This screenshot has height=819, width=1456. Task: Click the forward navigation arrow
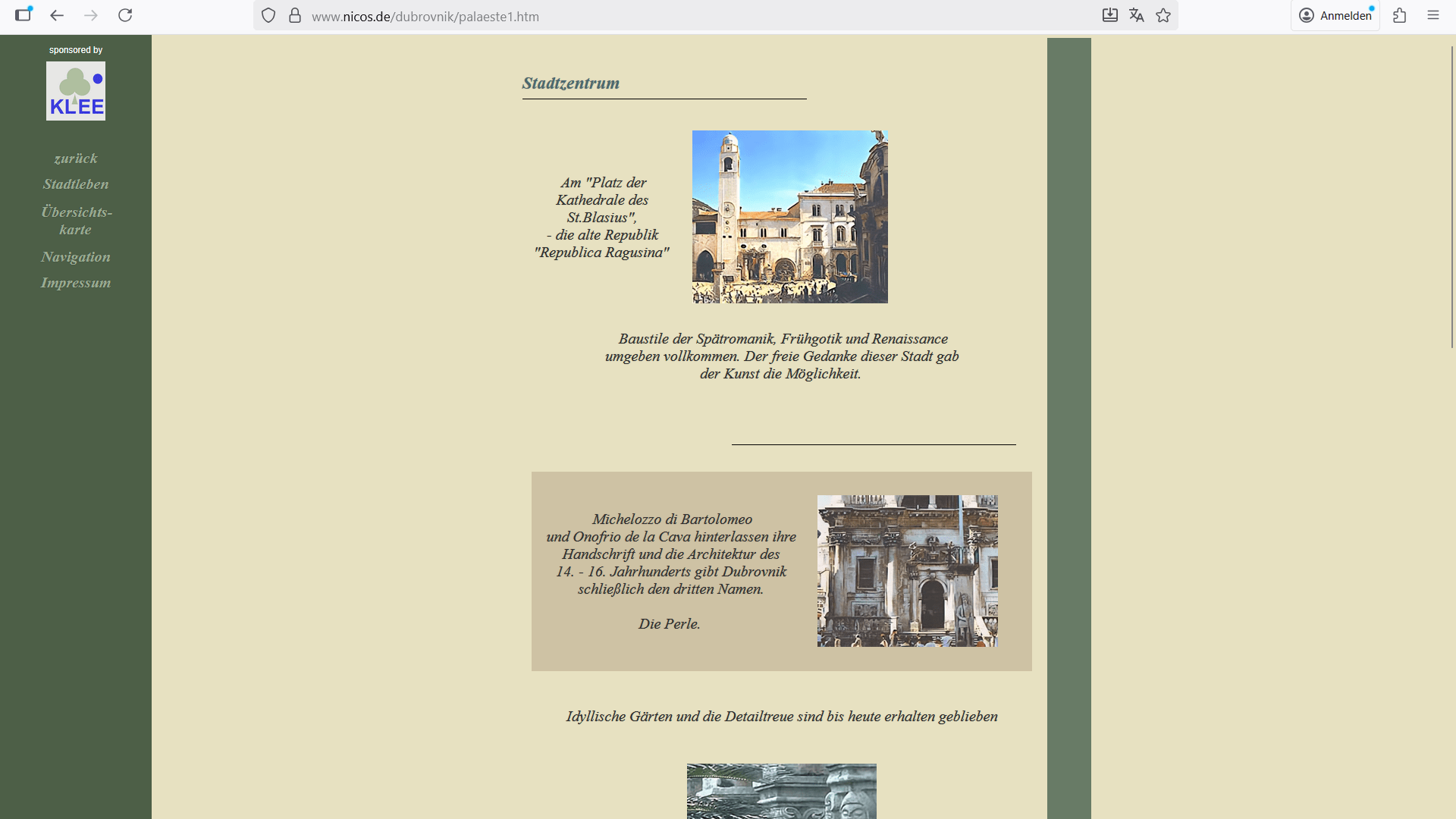pos(91,15)
